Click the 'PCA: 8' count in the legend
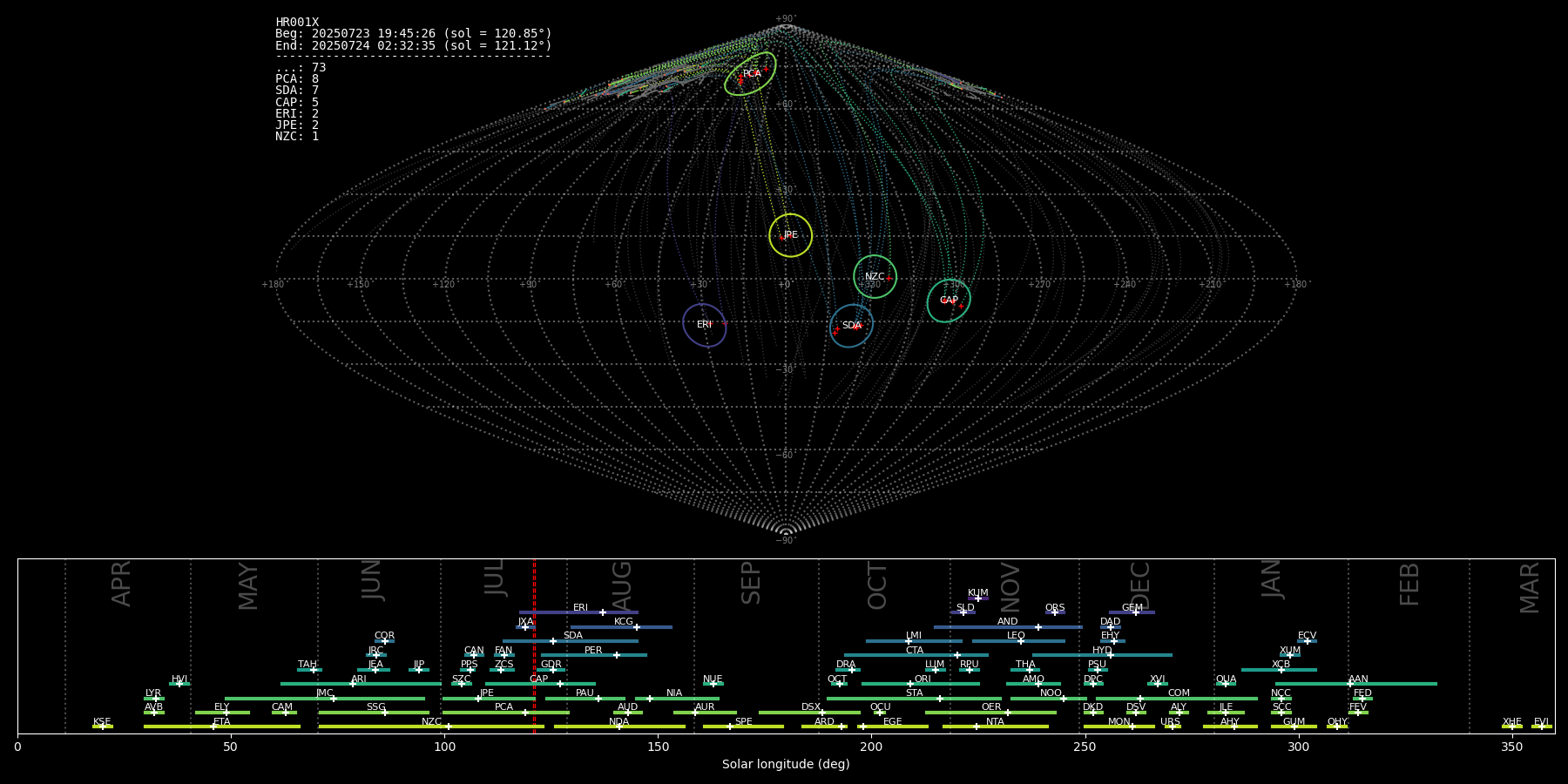 297,79
